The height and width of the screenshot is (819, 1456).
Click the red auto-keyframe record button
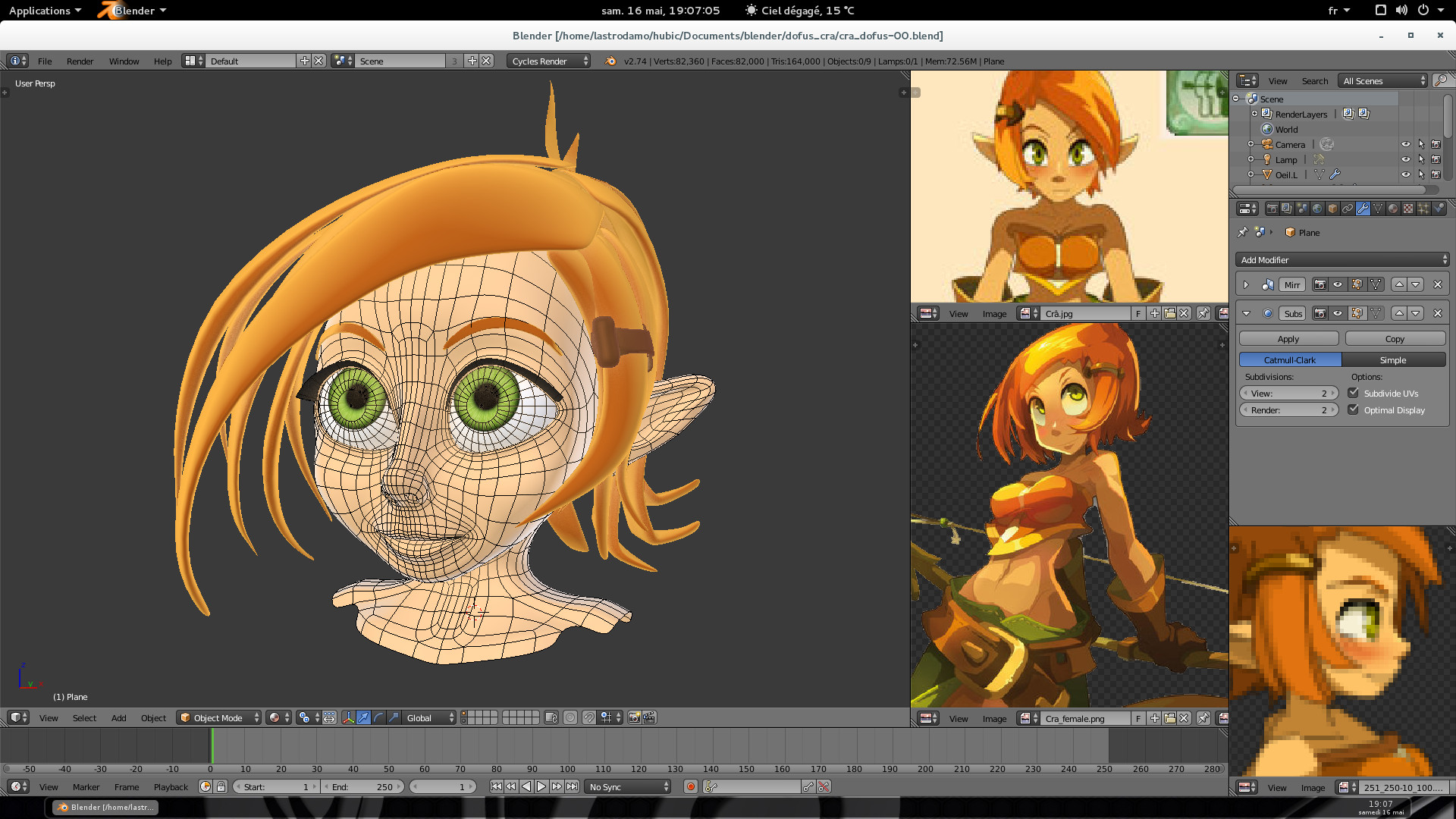[x=691, y=786]
